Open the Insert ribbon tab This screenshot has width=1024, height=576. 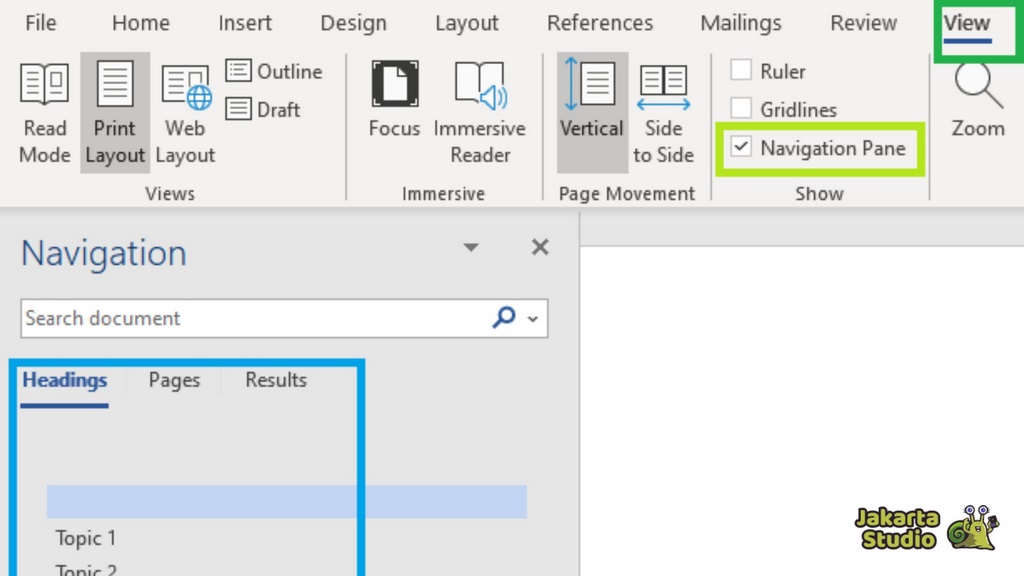pos(247,23)
